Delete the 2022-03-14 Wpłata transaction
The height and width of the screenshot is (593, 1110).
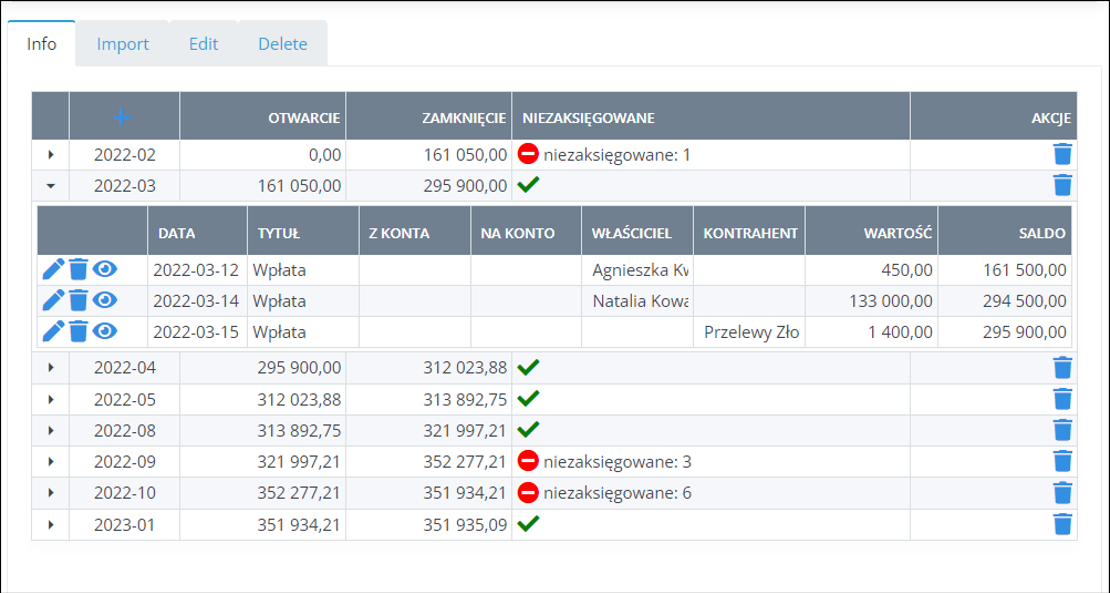(x=79, y=300)
